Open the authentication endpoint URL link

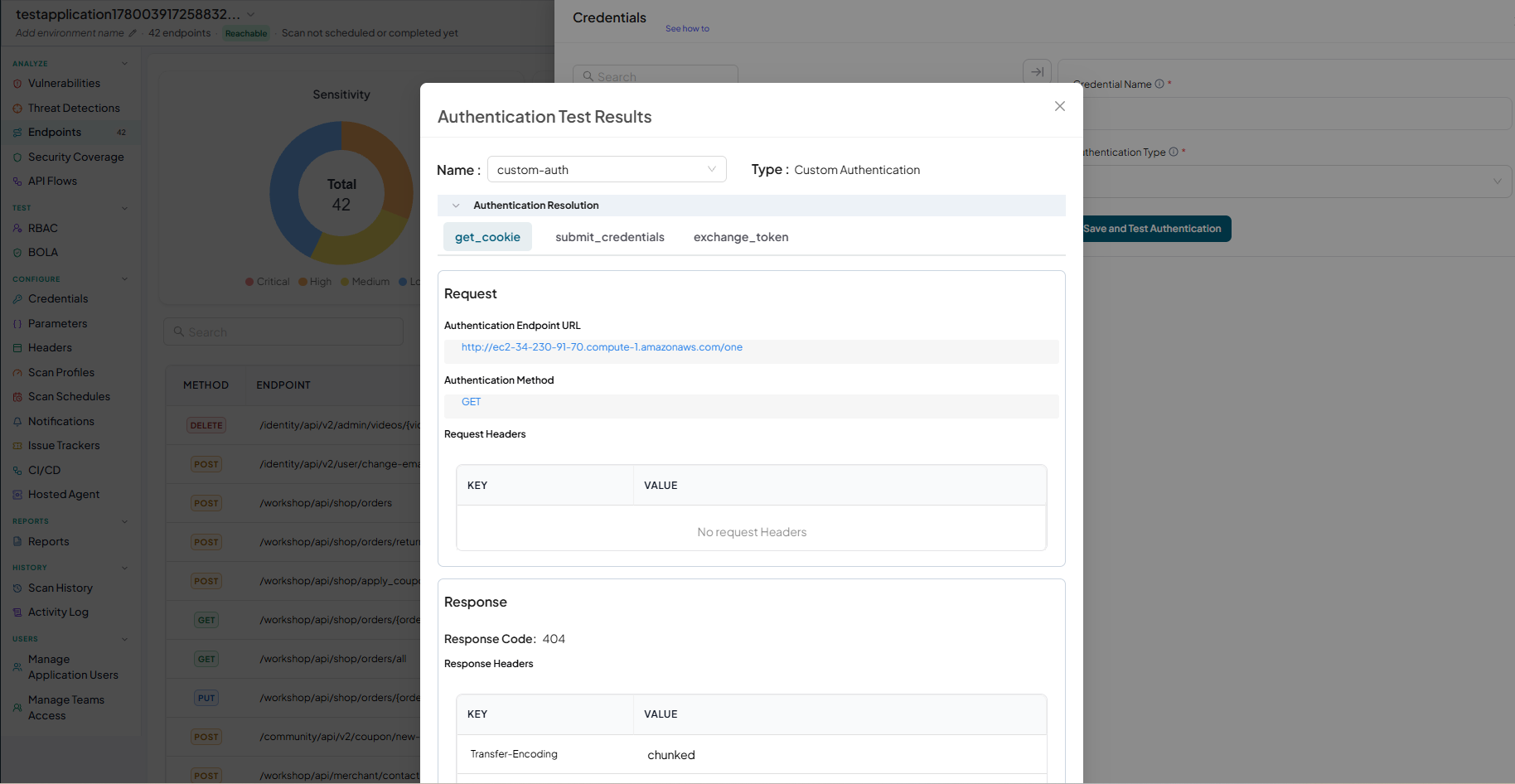tap(602, 347)
